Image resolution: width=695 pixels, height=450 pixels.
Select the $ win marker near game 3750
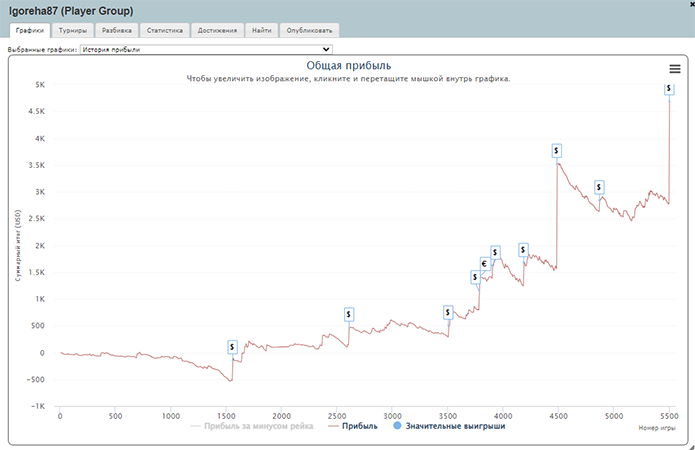(475, 278)
